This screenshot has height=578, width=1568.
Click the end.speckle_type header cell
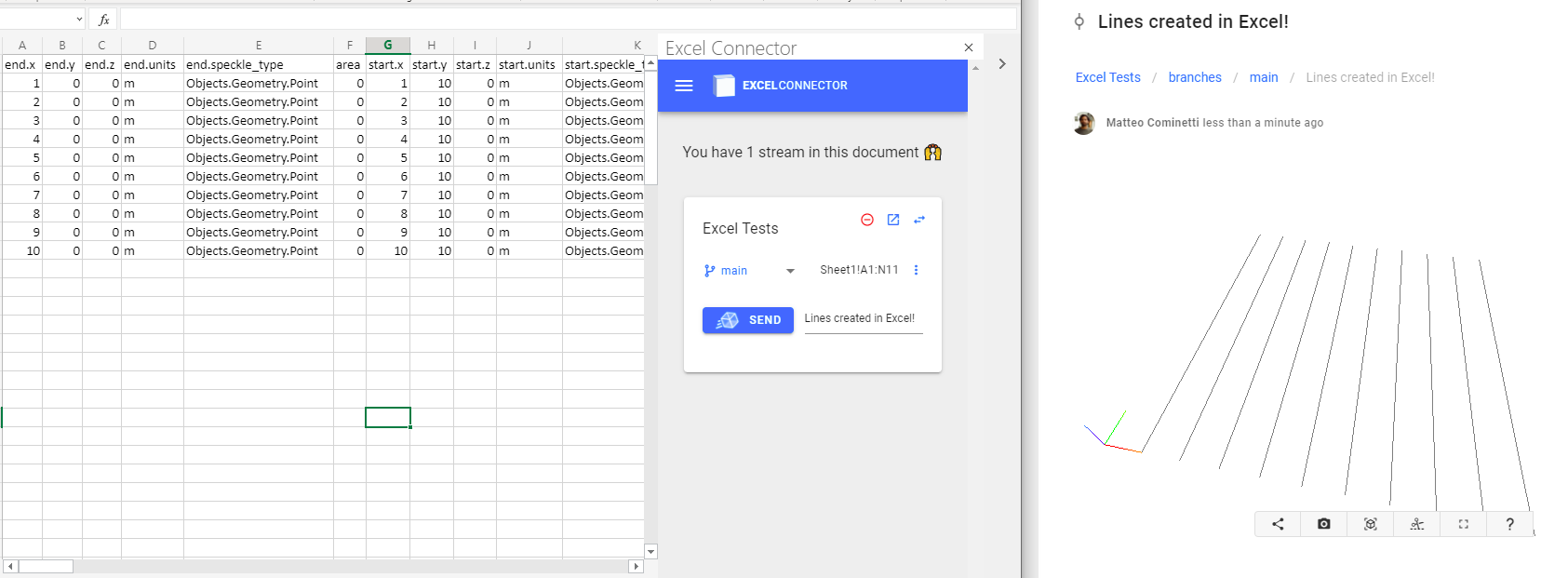[x=259, y=64]
